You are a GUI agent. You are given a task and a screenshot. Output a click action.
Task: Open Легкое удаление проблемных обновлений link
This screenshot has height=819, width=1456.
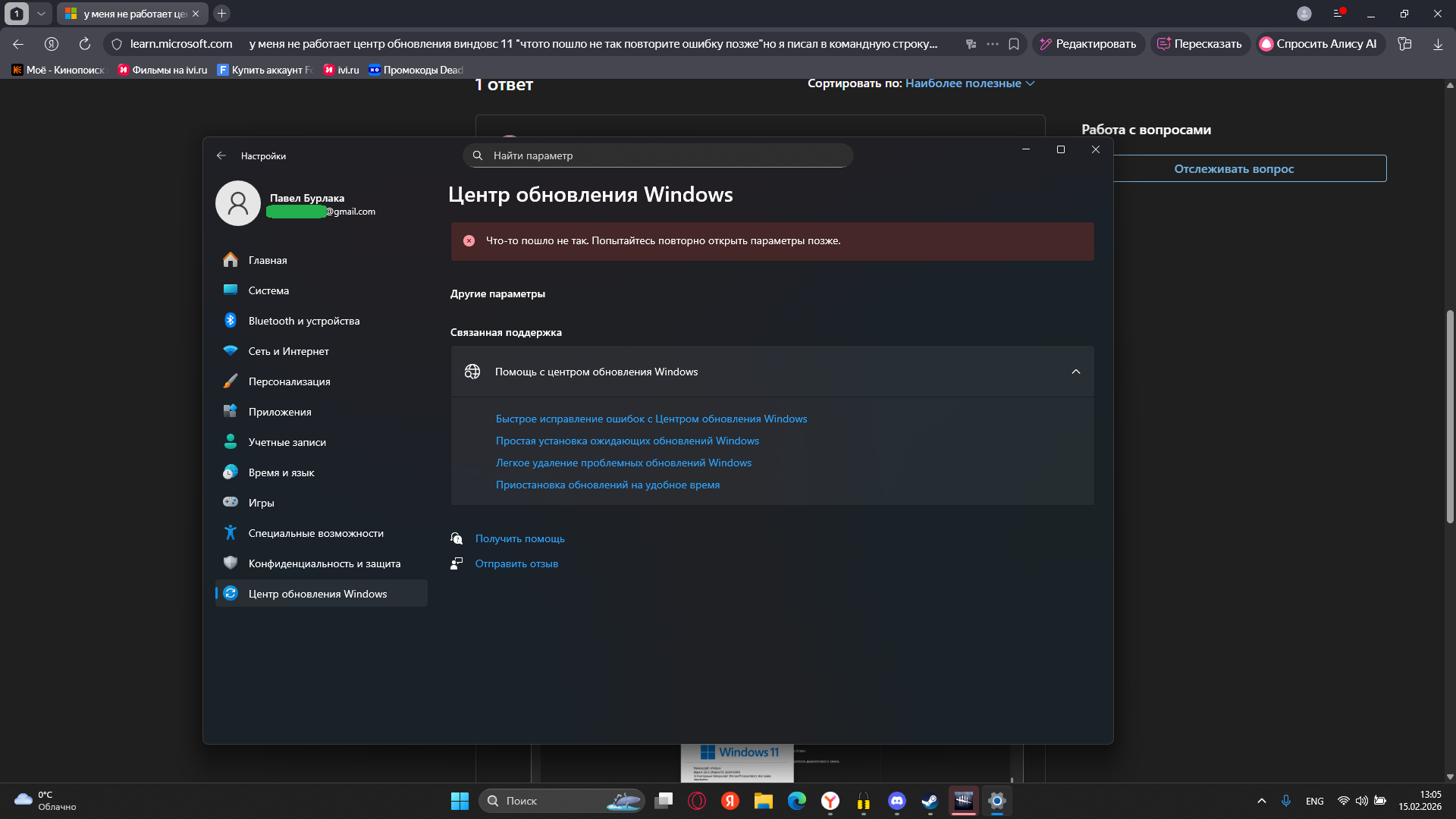click(x=623, y=463)
